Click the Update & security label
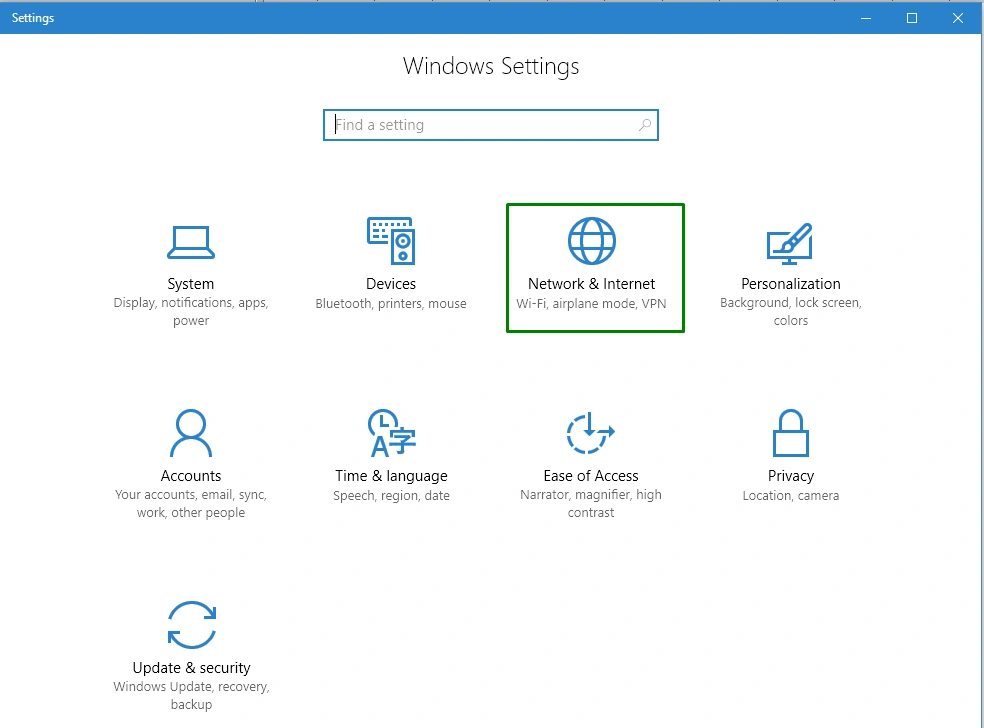This screenshot has height=728, width=984. (x=191, y=668)
